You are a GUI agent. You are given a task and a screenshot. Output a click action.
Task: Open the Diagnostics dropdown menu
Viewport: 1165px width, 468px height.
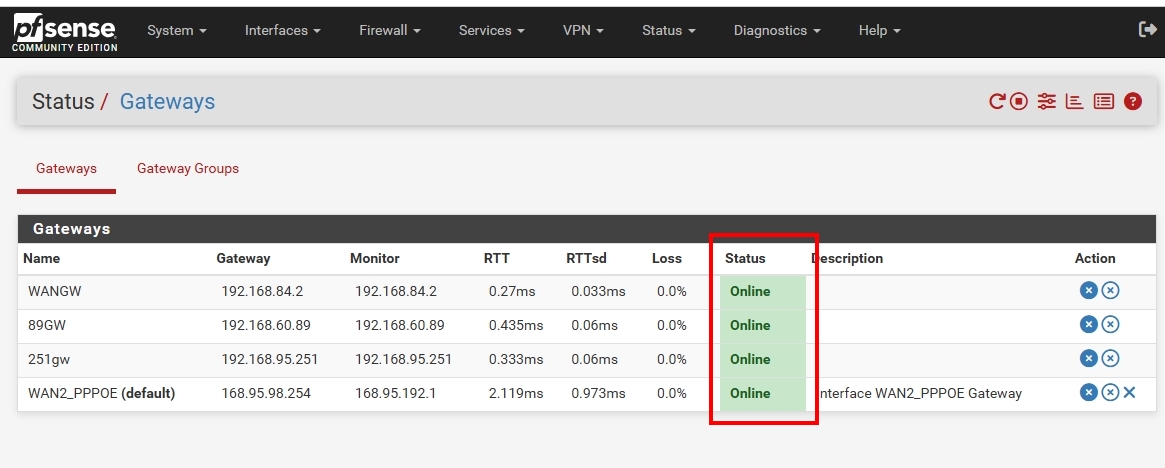click(776, 30)
